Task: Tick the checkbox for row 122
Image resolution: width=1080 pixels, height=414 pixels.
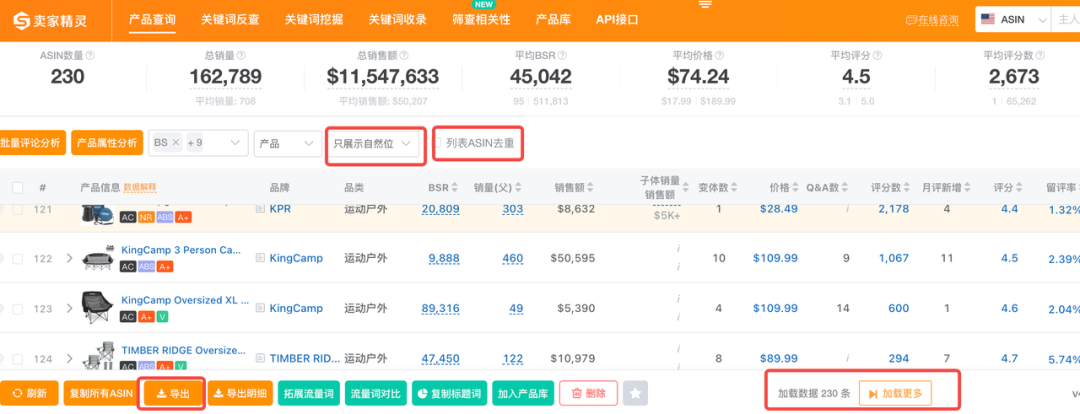Action: (18, 258)
